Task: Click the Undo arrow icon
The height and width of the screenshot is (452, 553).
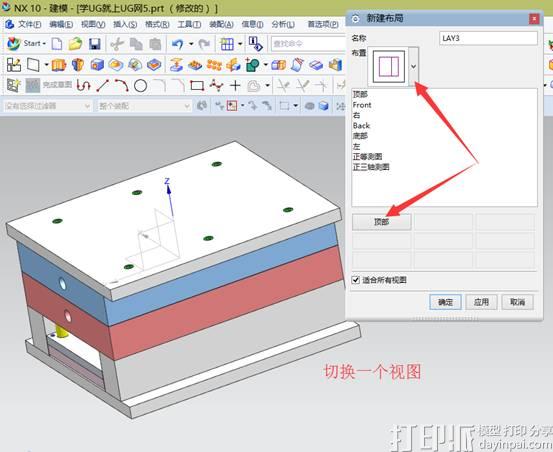Action: click(177, 44)
